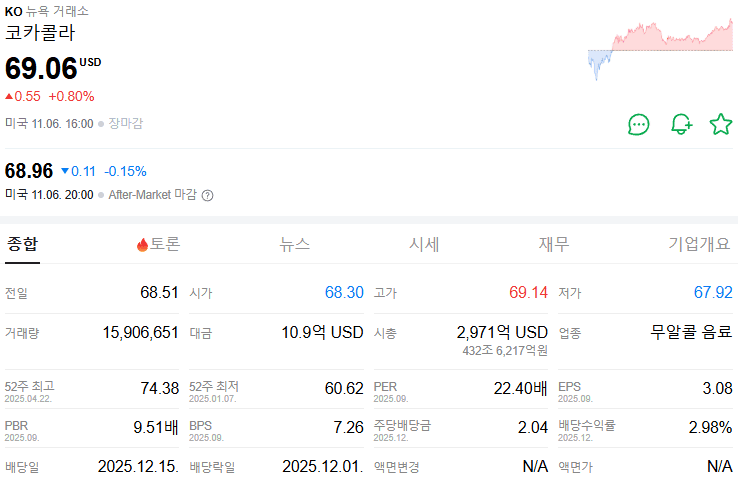Image resolution: width=738 pixels, height=485 pixels.
Task: Open the intraday price mini chart
Action: [x=660, y=49]
